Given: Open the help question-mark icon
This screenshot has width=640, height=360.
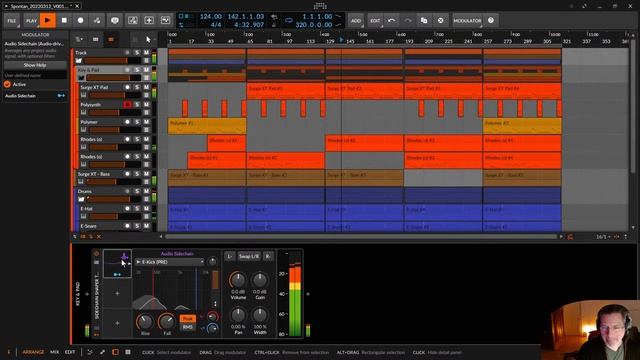Looking at the screenshot, I should tap(491, 20).
